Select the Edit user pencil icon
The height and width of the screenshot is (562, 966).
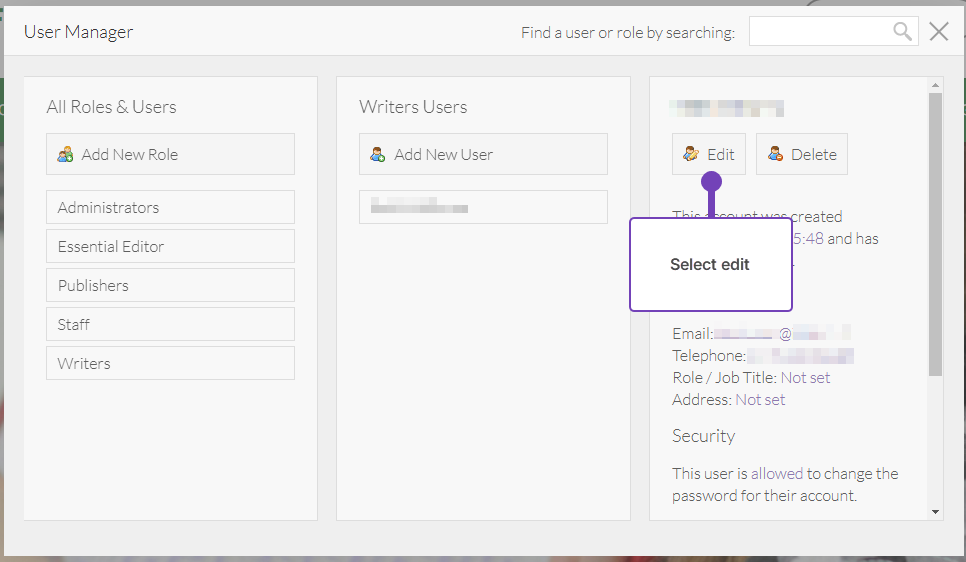[x=691, y=154]
